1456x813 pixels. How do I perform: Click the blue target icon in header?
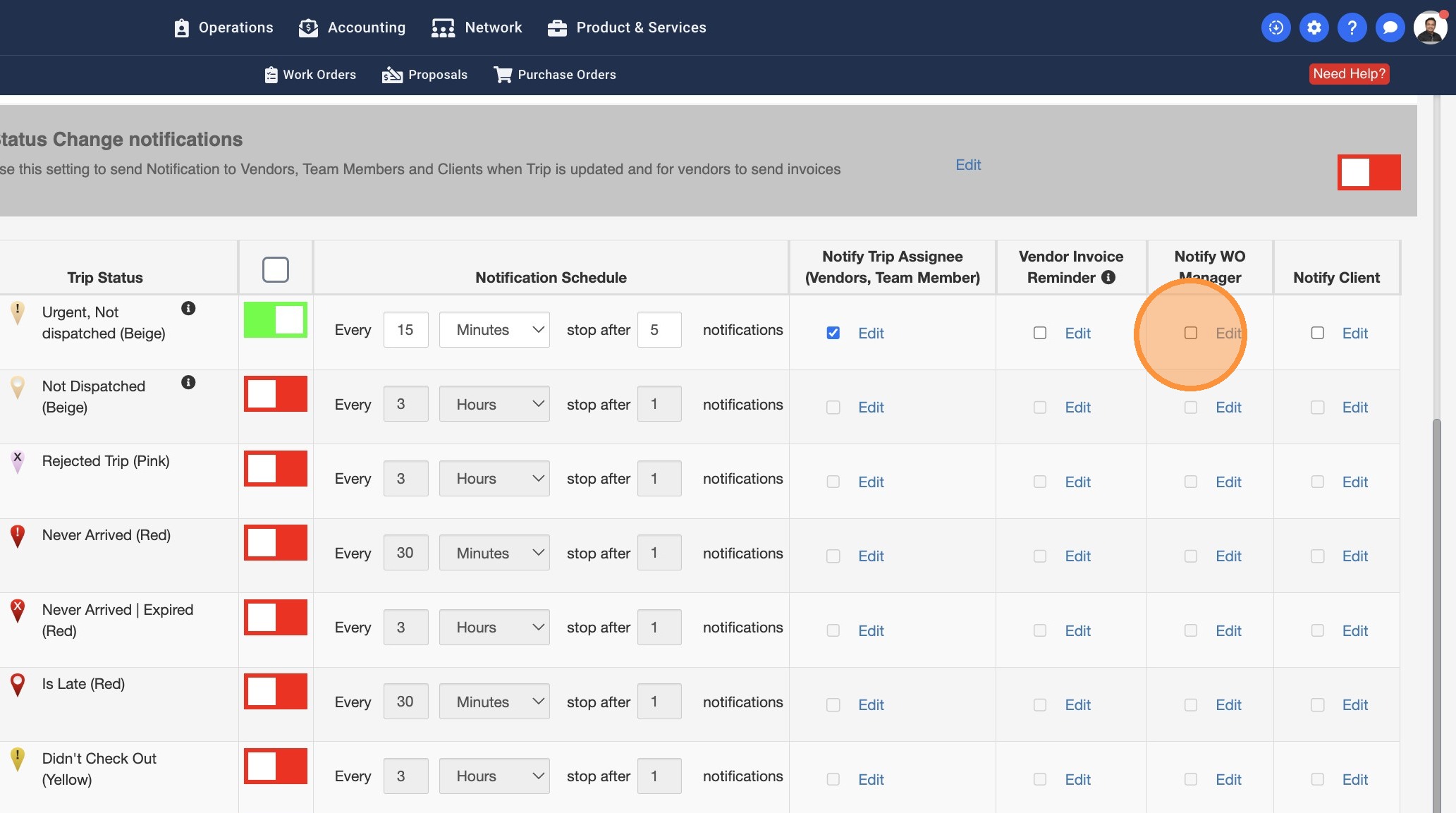pos(1275,27)
